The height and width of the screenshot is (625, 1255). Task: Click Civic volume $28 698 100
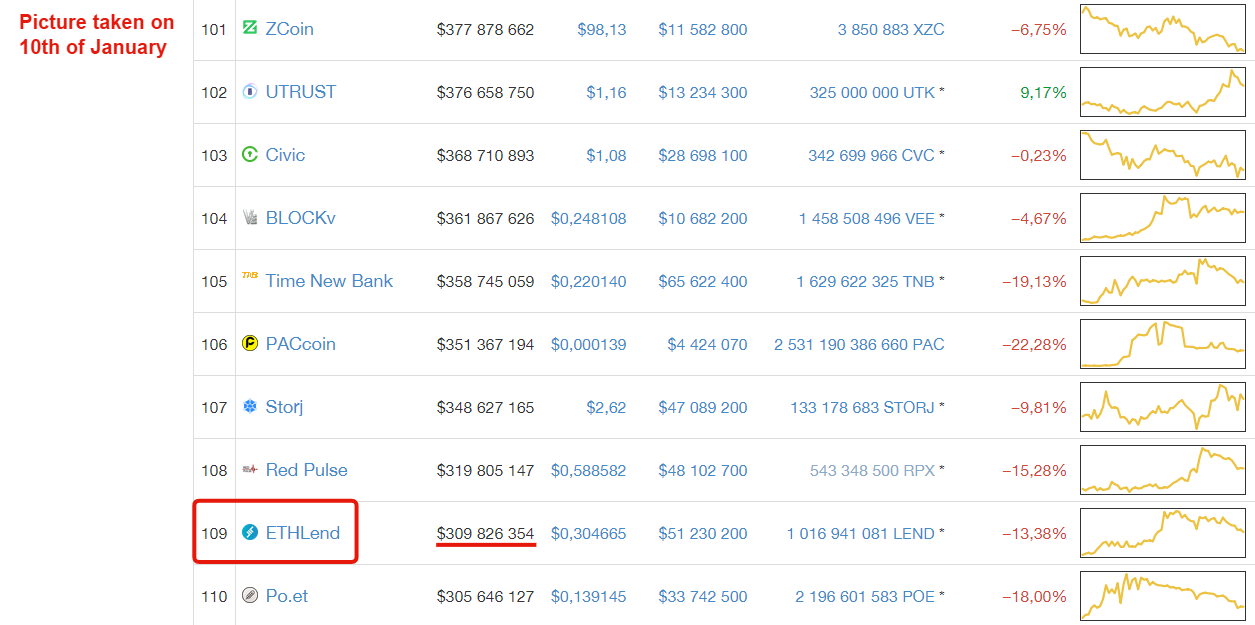pos(703,156)
